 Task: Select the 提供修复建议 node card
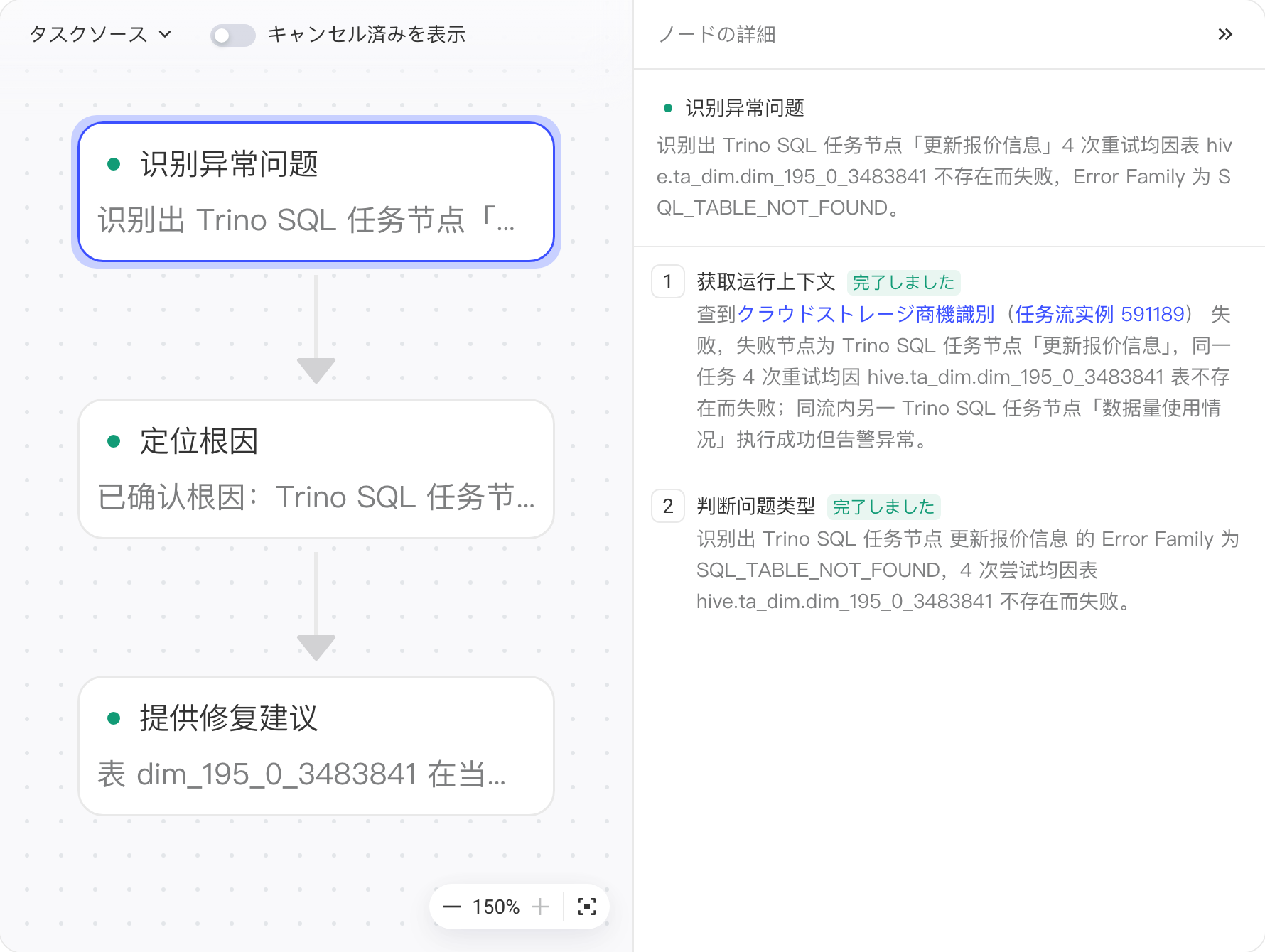pyautogui.click(x=316, y=746)
